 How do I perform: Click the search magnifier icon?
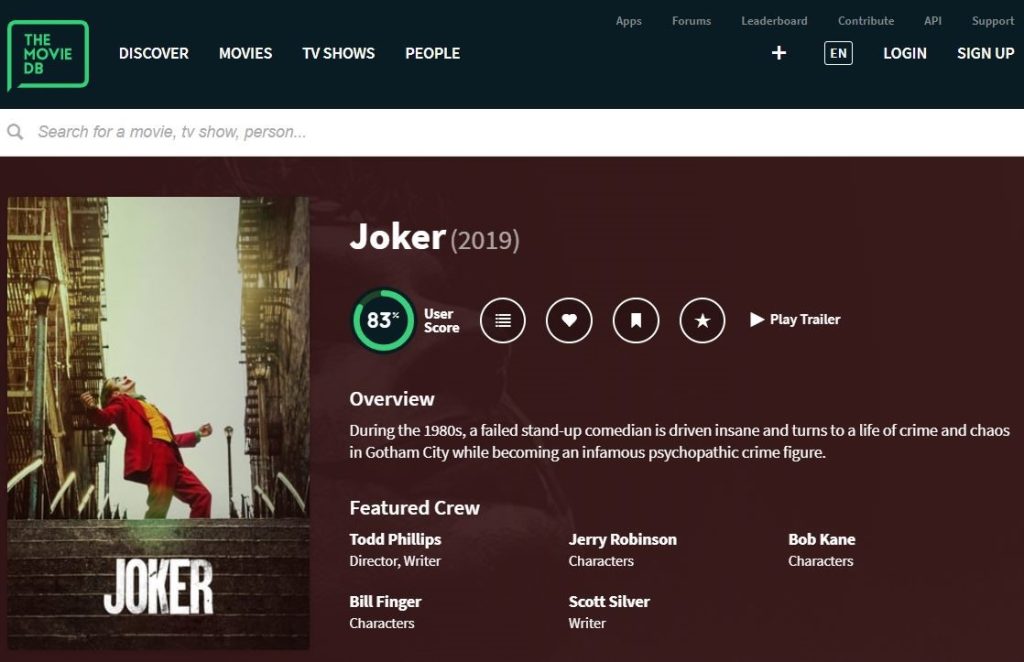[x=16, y=132]
